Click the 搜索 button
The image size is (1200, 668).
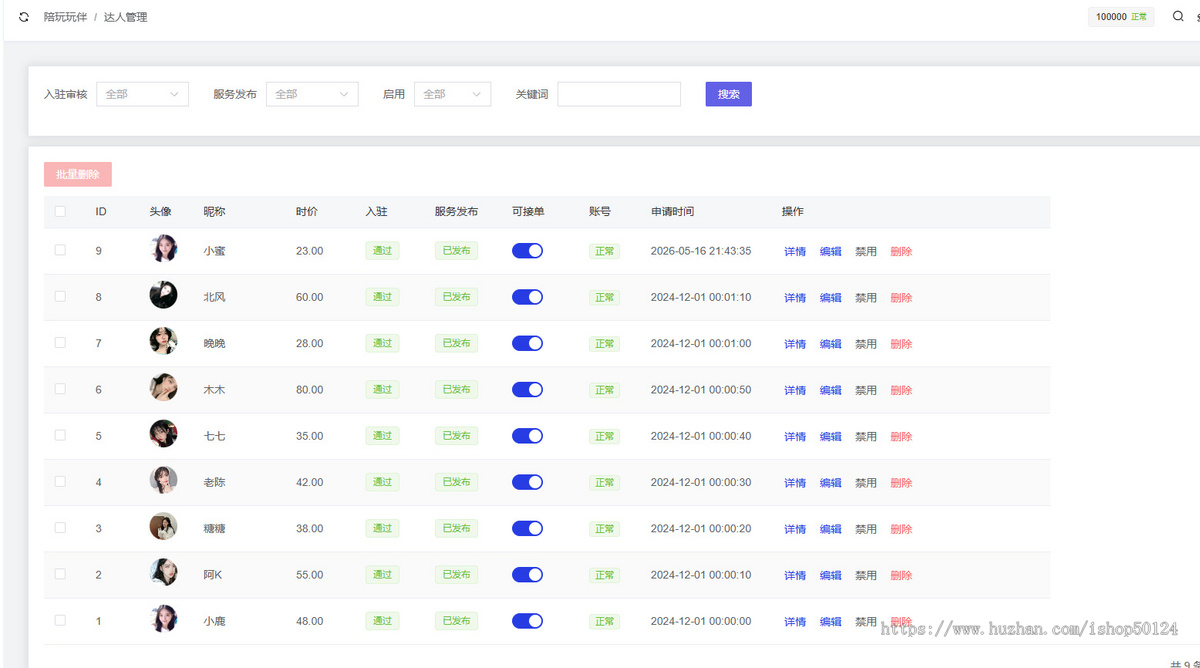(x=728, y=94)
